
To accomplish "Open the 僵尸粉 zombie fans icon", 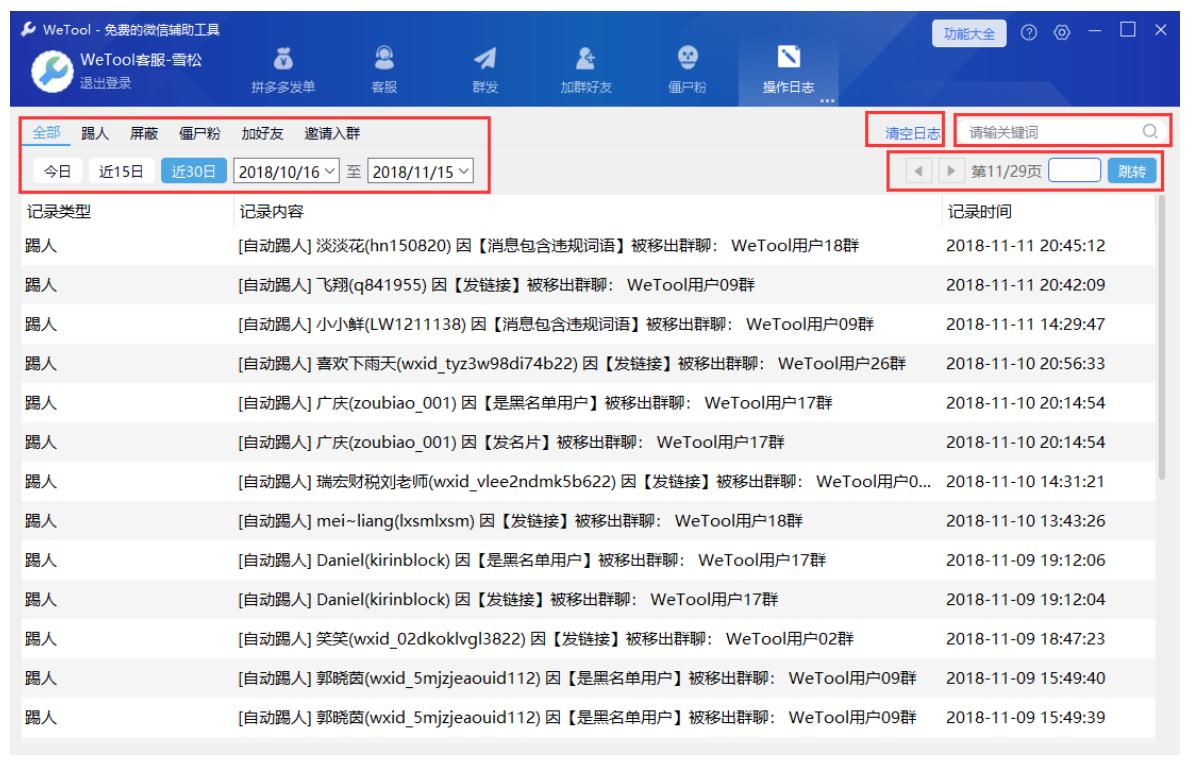I will pyautogui.click(x=688, y=58).
